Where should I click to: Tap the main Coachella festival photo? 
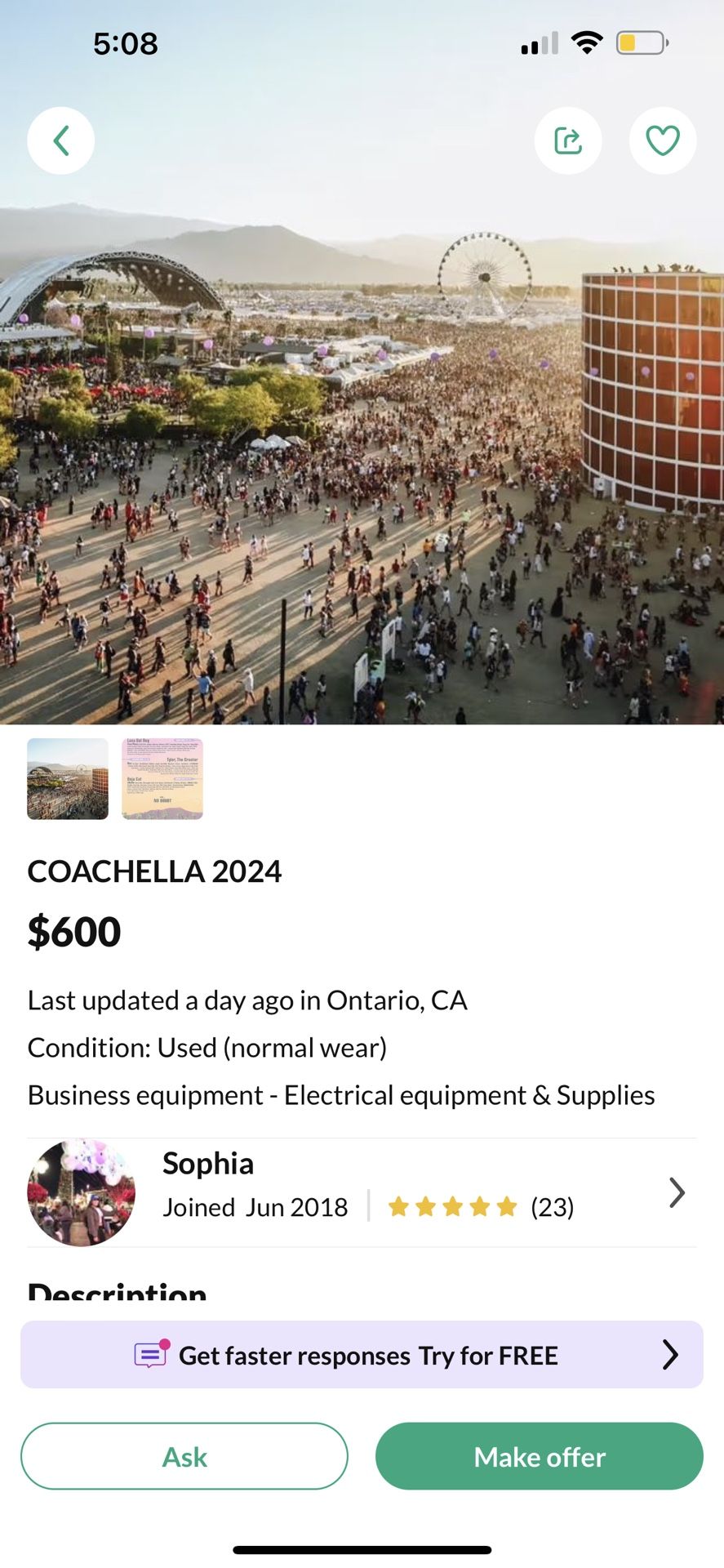[362, 457]
